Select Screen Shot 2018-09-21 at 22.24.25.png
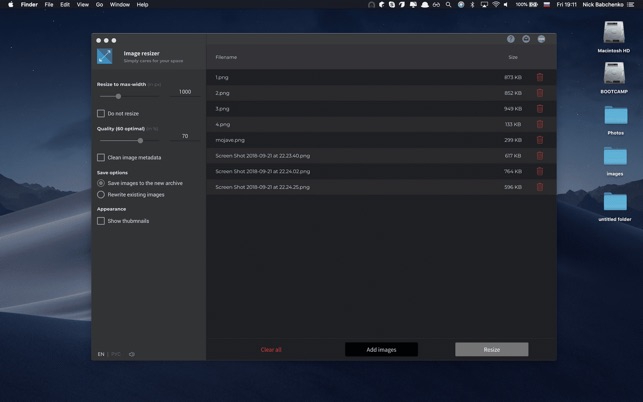Screen dimensions: 643x402 coord(263,187)
